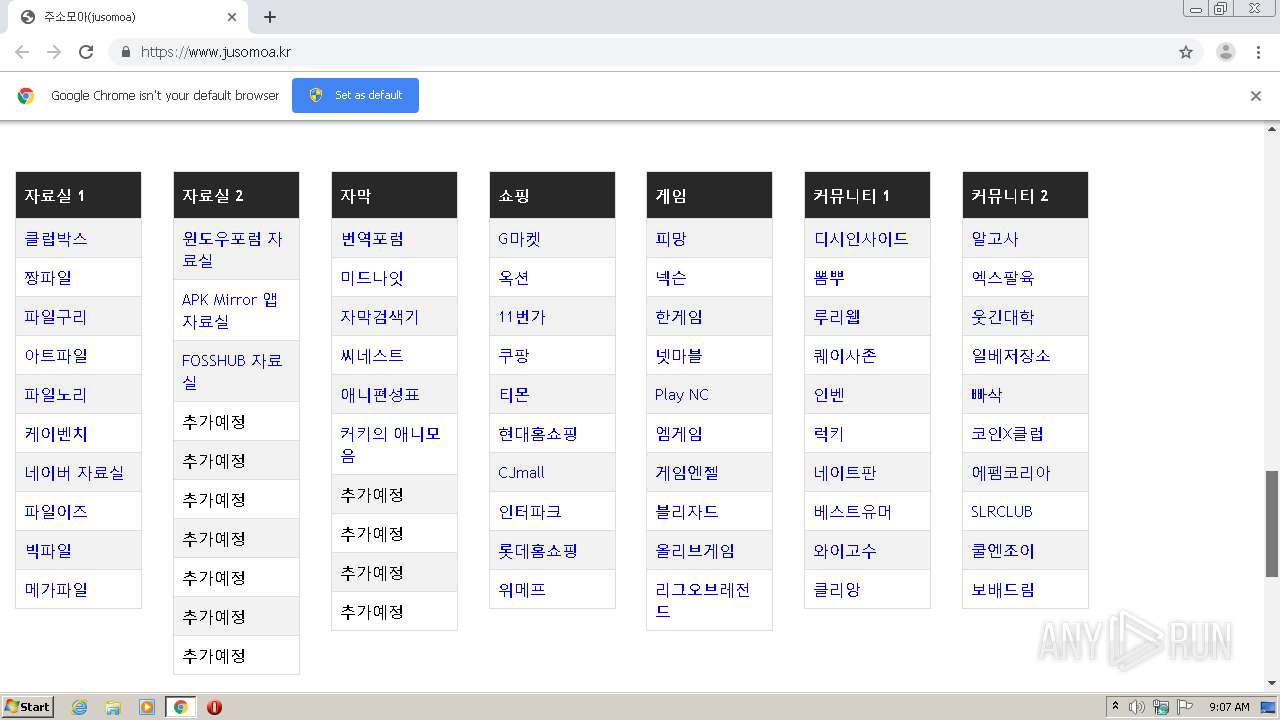
Task: Click the volume icon in system tray
Action: point(1137,707)
